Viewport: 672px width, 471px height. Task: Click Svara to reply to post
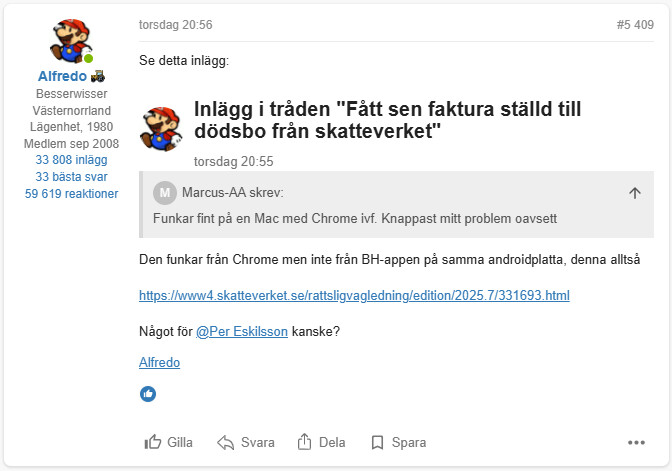[x=245, y=442]
